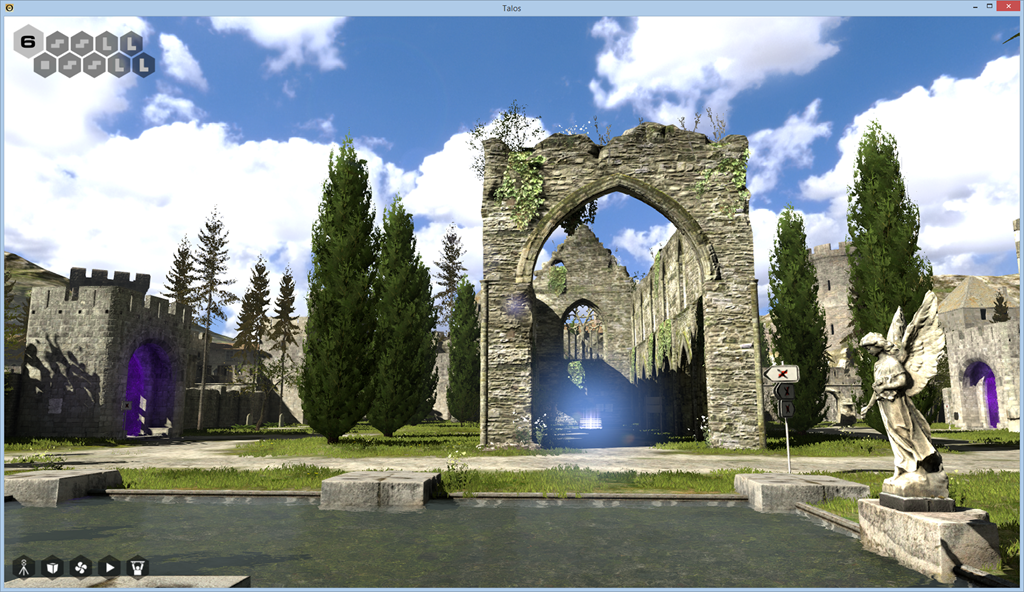Click the hexagon showing number 6
Screen dimensions: 1024x592
pos(27,42)
